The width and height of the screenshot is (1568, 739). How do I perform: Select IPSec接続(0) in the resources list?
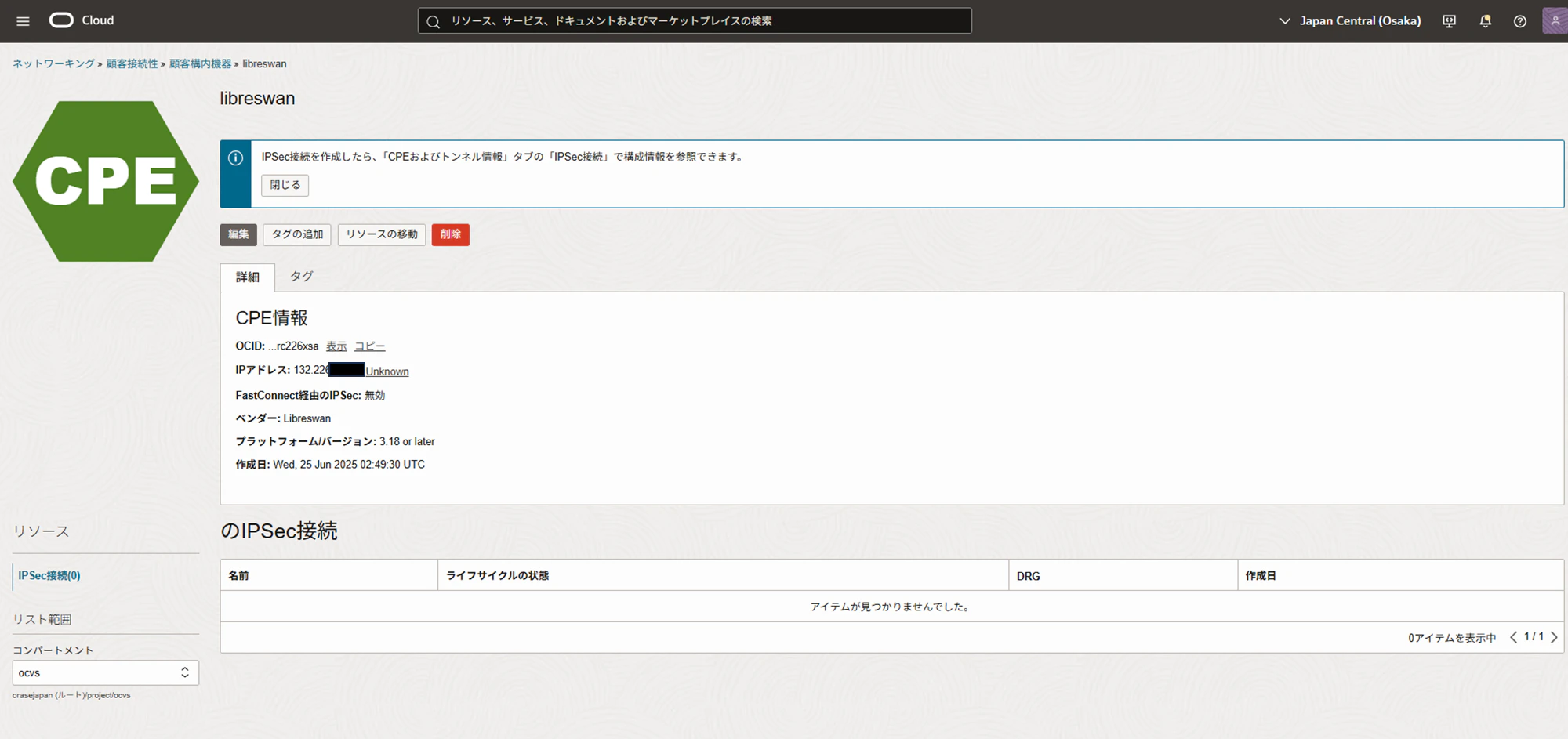pos(49,575)
